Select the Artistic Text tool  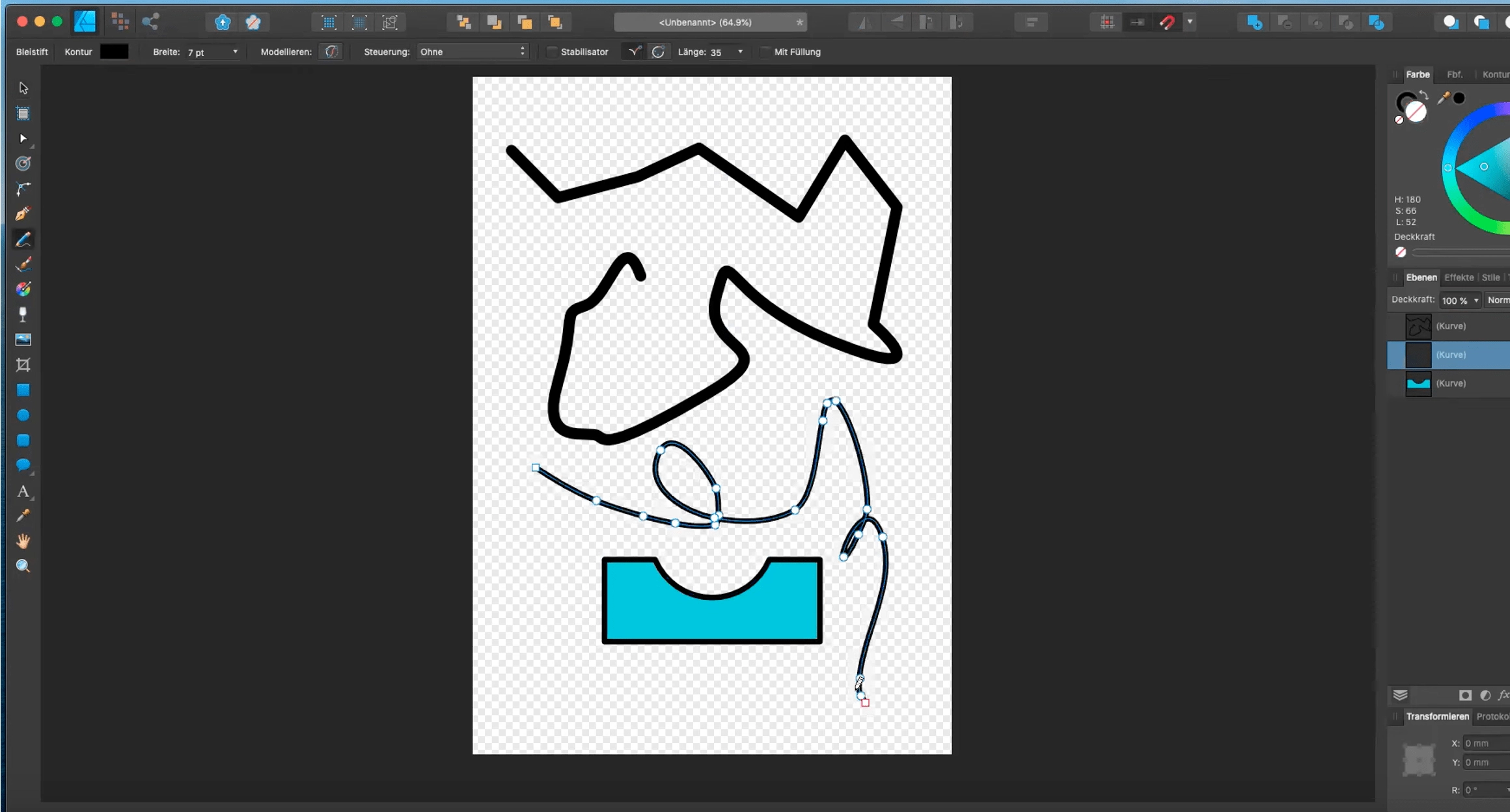click(x=23, y=491)
